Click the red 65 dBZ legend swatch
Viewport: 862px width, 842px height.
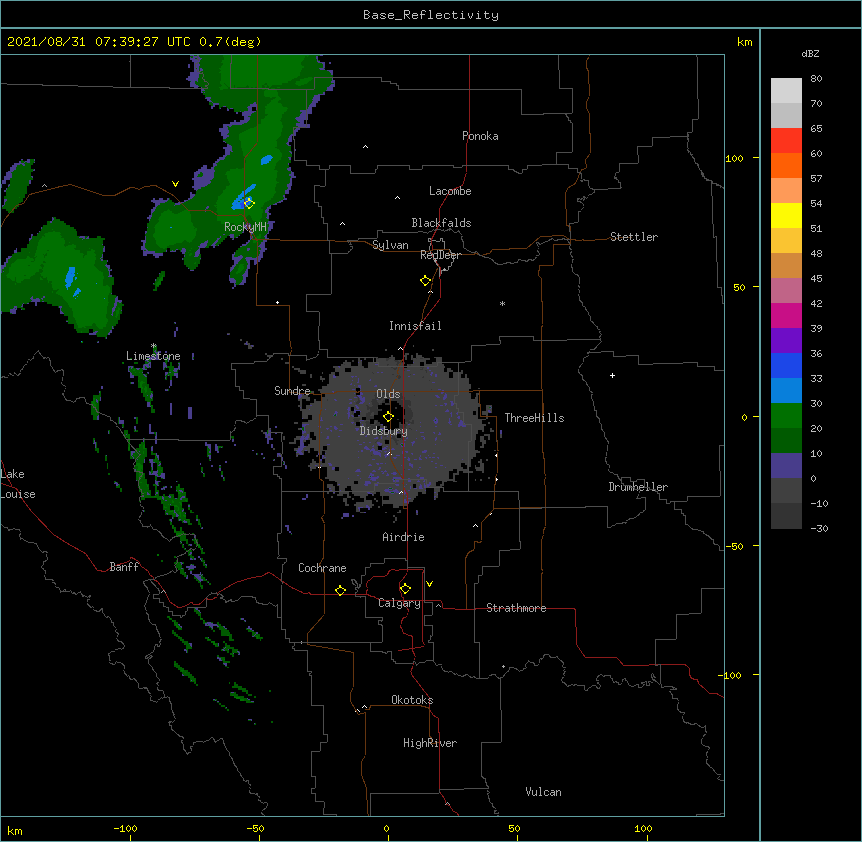pos(786,141)
